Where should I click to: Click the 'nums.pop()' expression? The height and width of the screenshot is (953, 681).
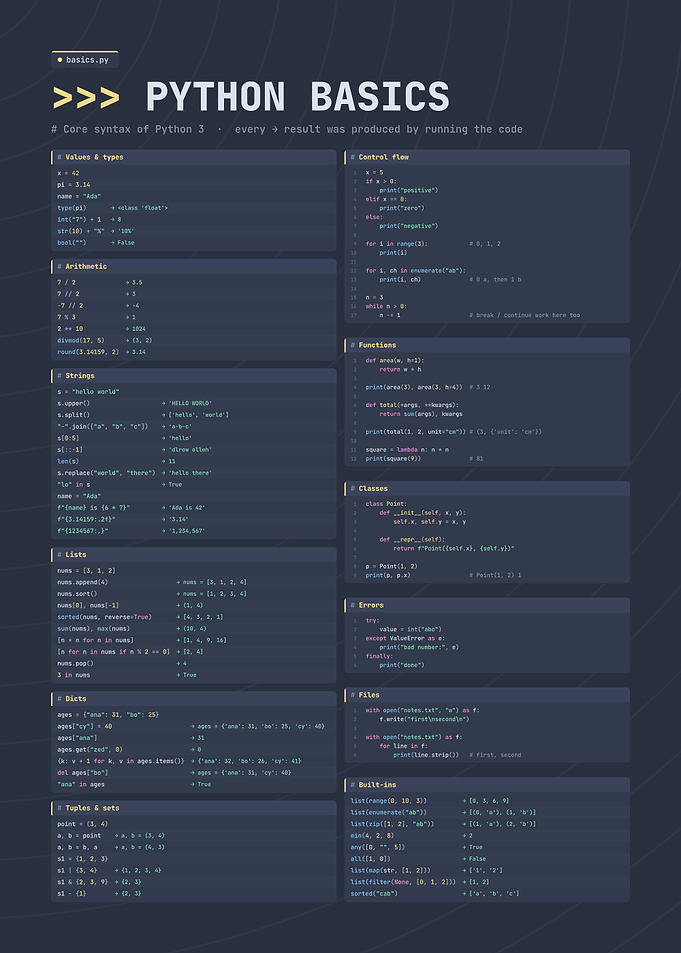[75, 664]
